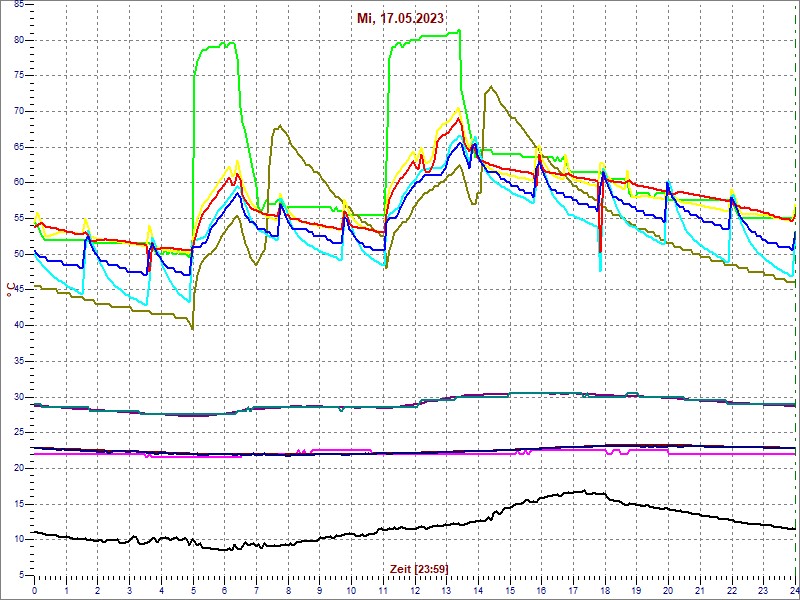The height and width of the screenshot is (600, 800).
Task: Click hour 21 on the time axis
Action: click(701, 589)
